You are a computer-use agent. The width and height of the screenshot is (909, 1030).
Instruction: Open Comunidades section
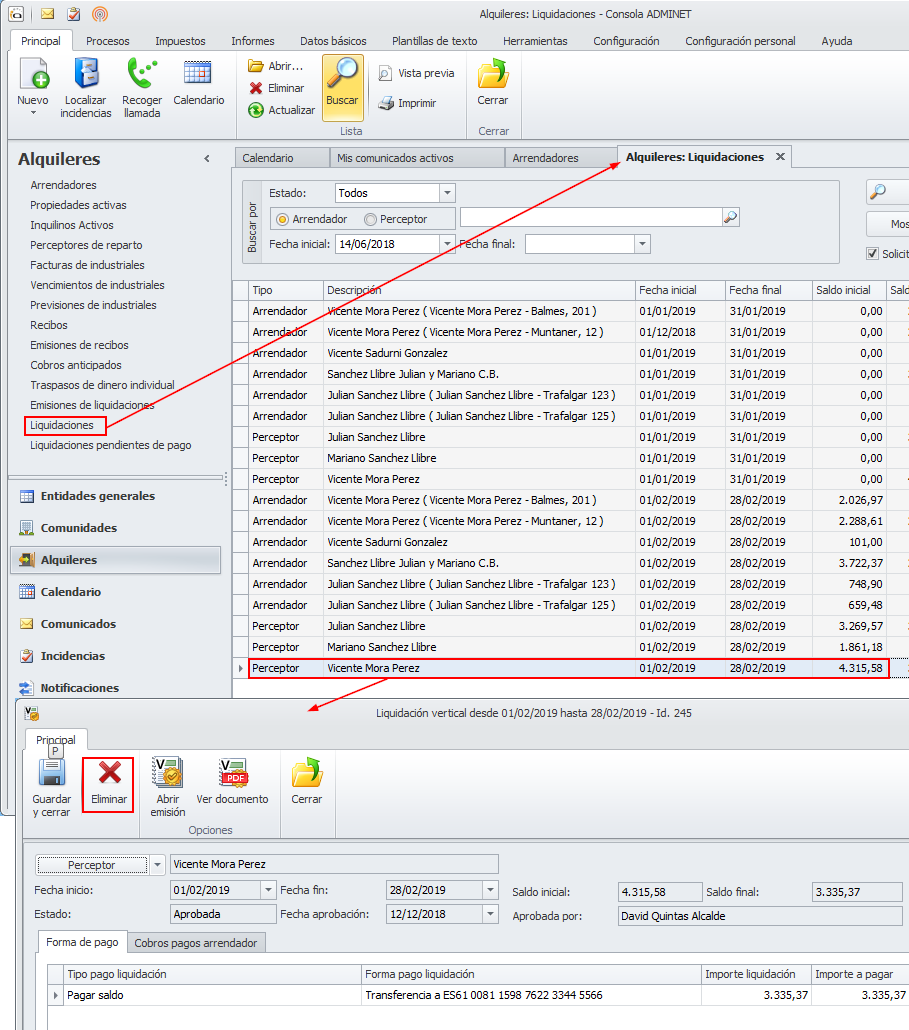pyautogui.click(x=78, y=528)
